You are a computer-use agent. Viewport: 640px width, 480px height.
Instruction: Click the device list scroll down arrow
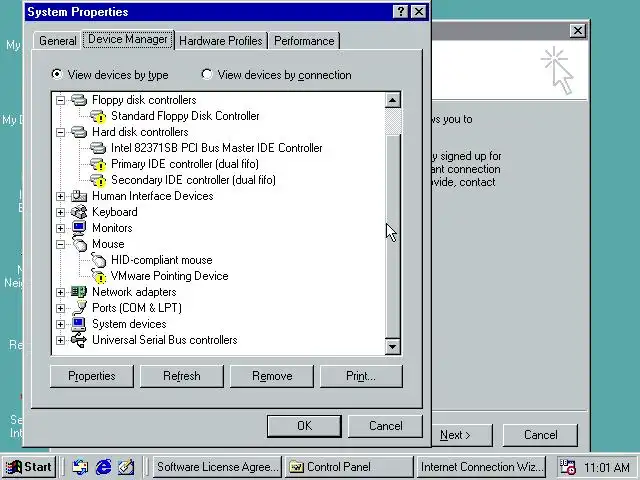[393, 347]
